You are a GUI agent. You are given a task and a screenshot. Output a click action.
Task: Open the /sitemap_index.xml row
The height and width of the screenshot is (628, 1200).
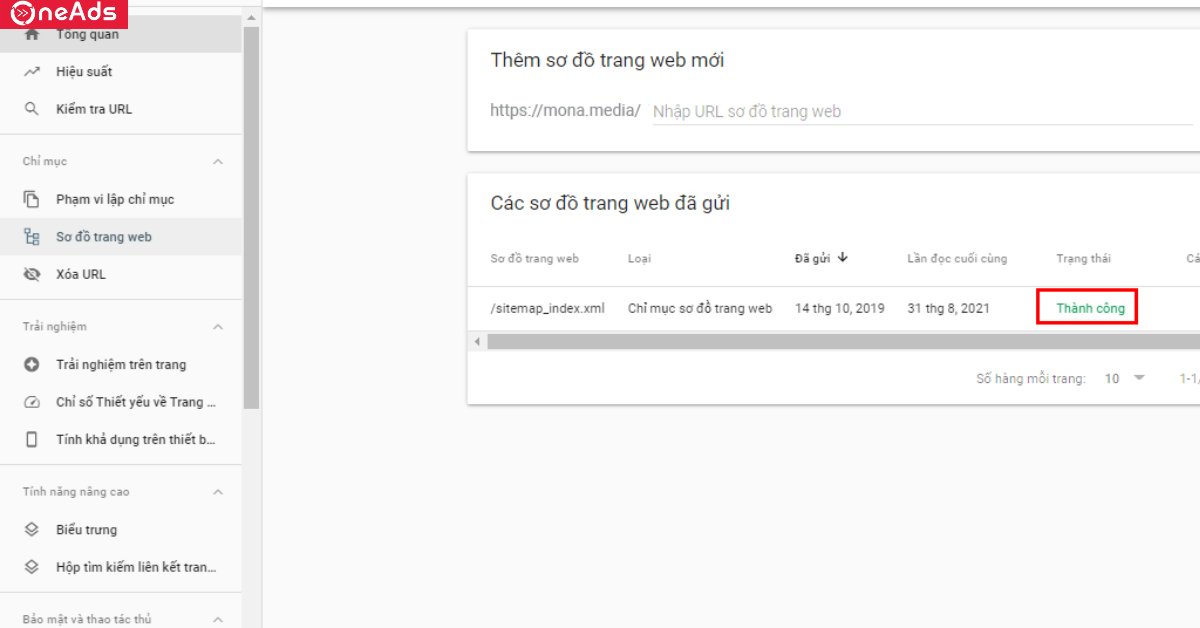click(547, 308)
